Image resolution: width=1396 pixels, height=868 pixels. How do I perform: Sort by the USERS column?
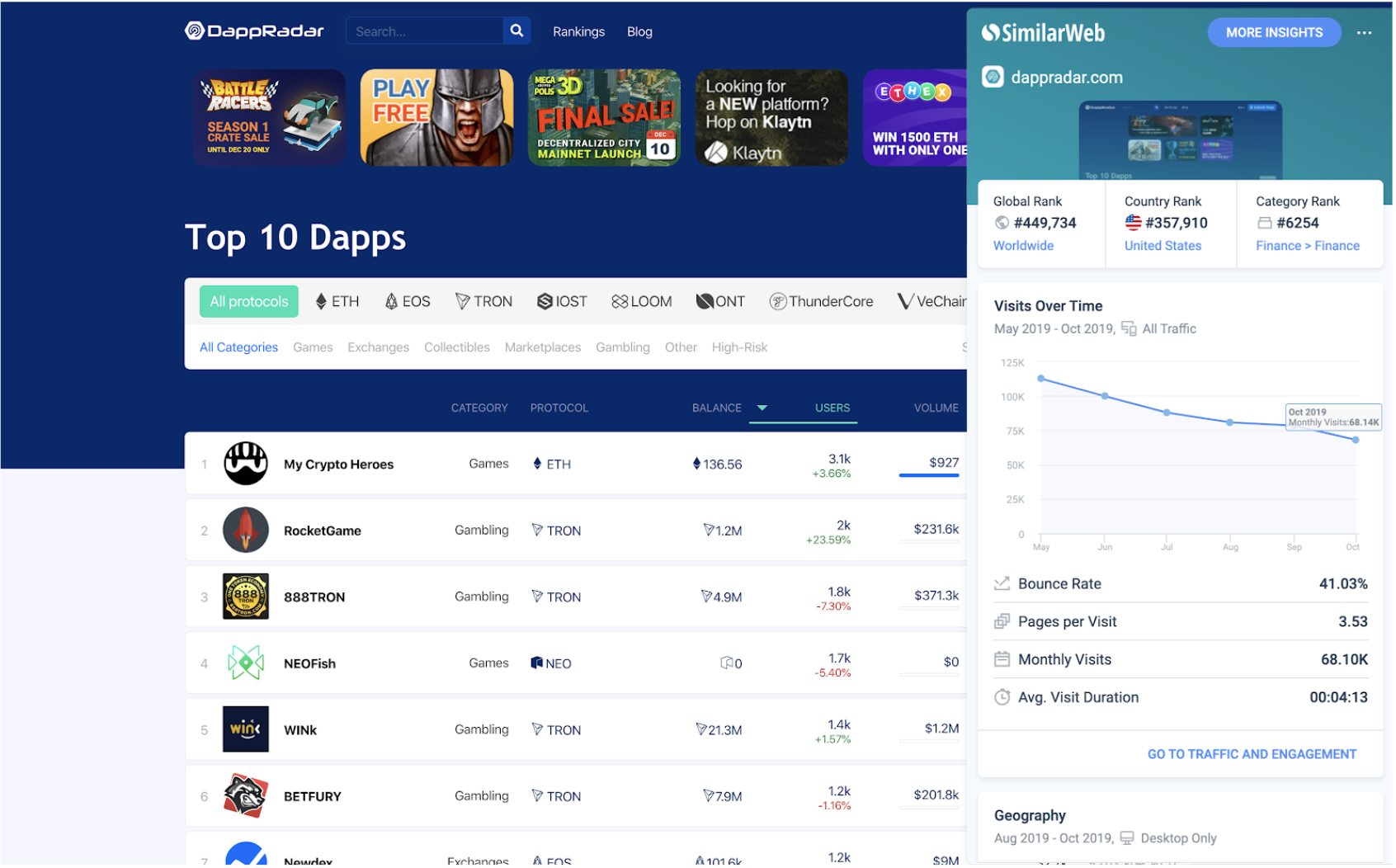pos(832,408)
